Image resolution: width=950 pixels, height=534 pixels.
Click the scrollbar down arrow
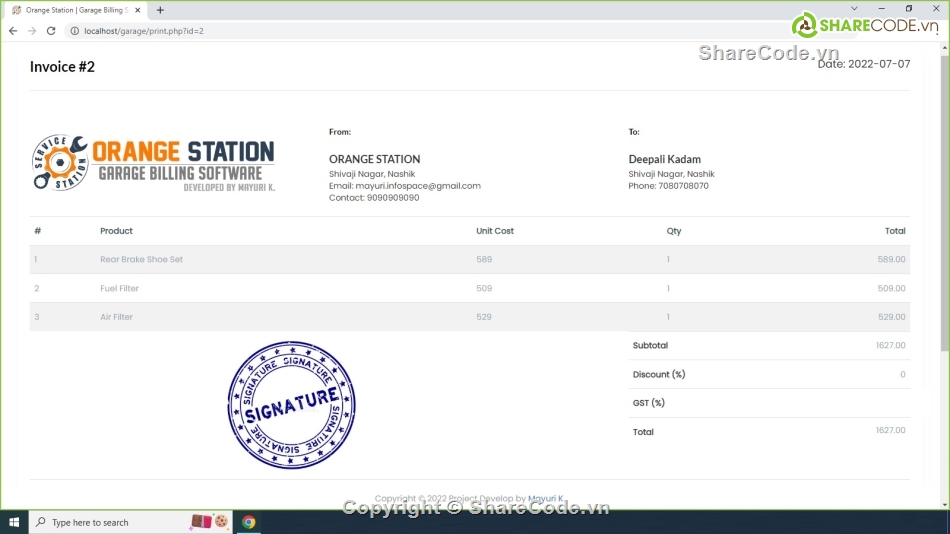click(x=945, y=504)
